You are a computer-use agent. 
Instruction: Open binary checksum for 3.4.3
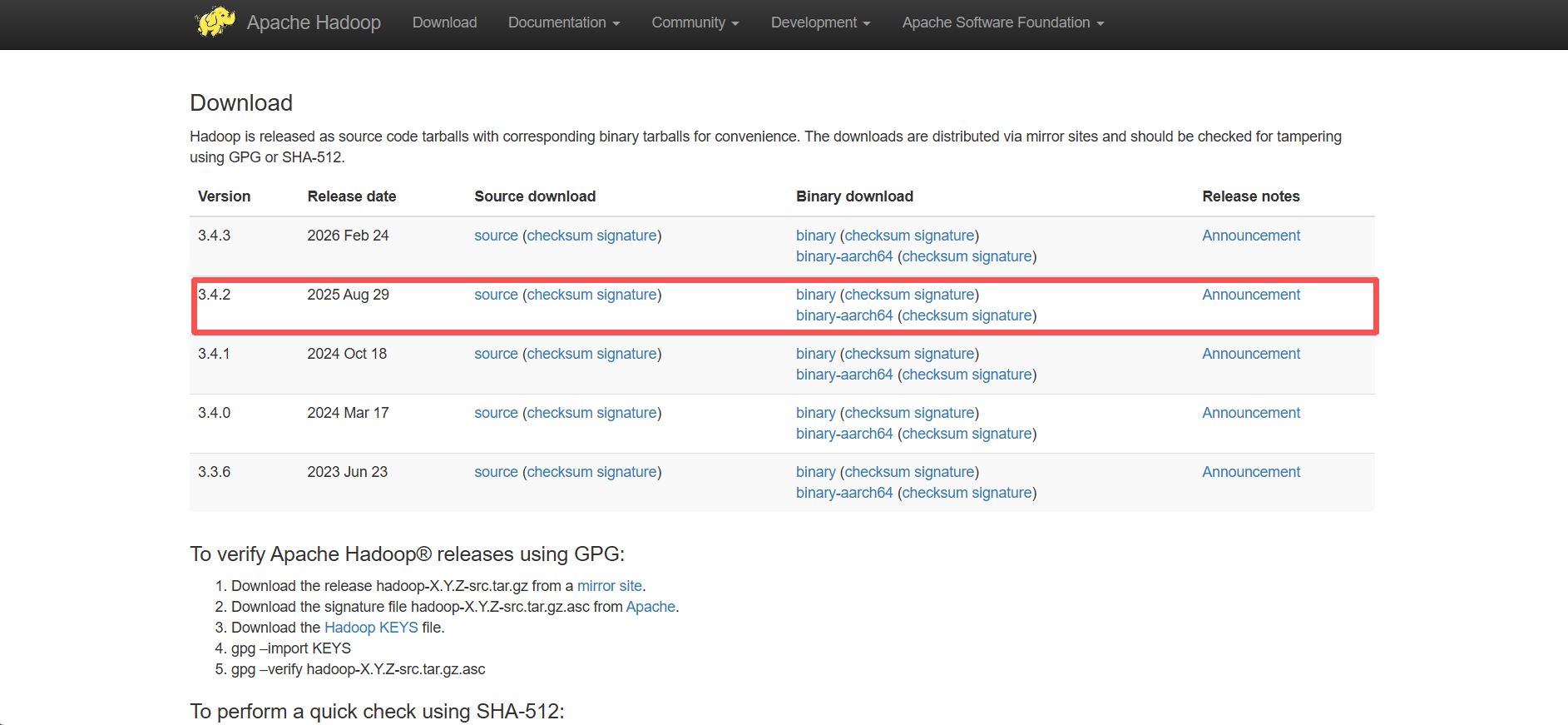click(878, 236)
